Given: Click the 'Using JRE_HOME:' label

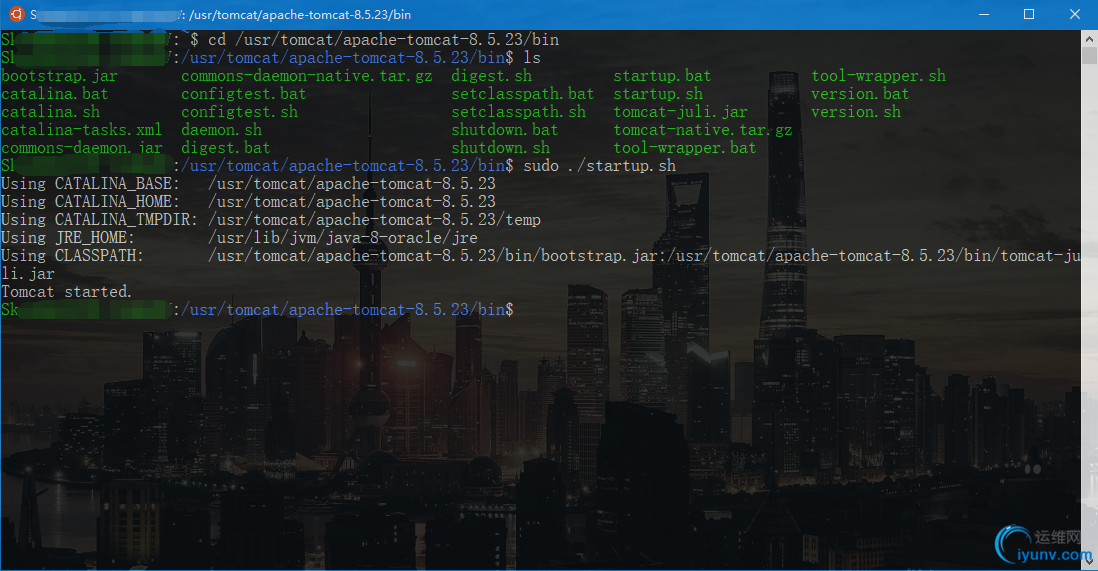Looking at the screenshot, I should tap(68, 238).
